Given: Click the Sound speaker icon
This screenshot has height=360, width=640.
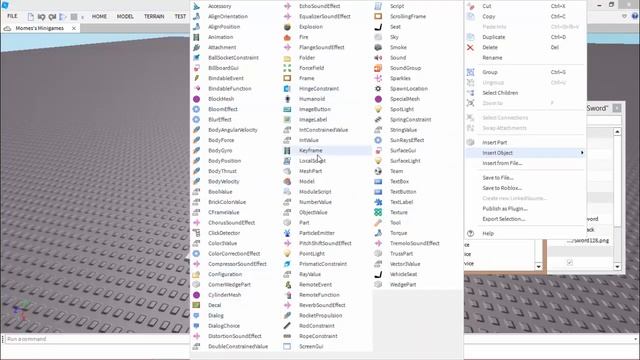Looking at the screenshot, I should pos(378,58).
